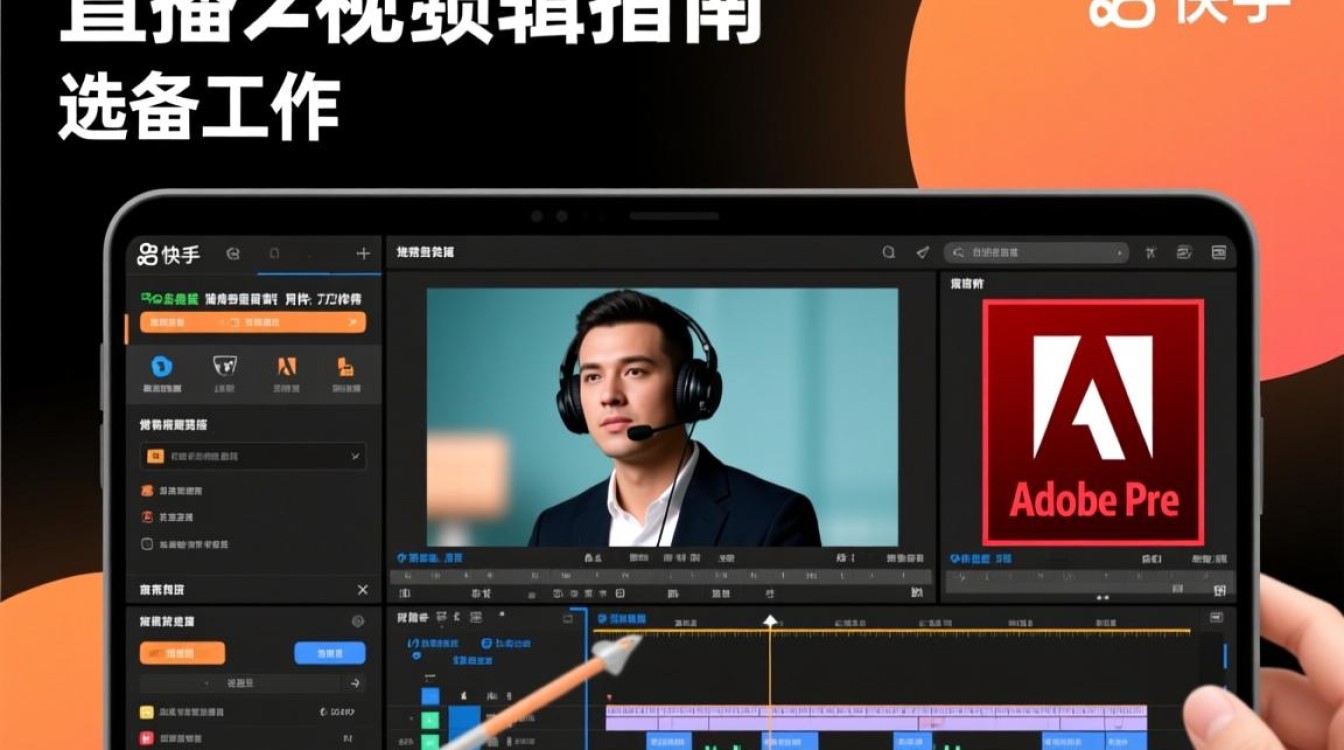The width and height of the screenshot is (1344, 750).
Task: Click the playback ruler strip under the video preview
Action: pyautogui.click(x=660, y=578)
